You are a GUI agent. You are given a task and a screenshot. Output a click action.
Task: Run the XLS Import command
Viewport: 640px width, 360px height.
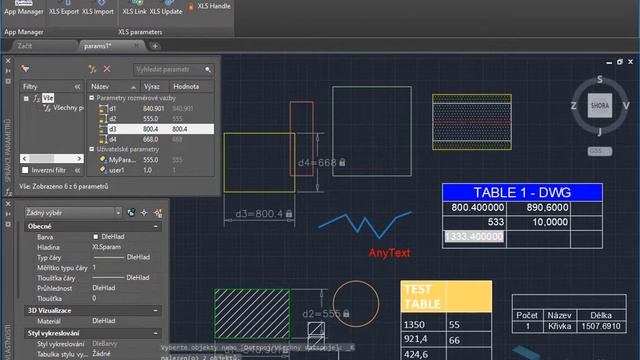pos(98,8)
